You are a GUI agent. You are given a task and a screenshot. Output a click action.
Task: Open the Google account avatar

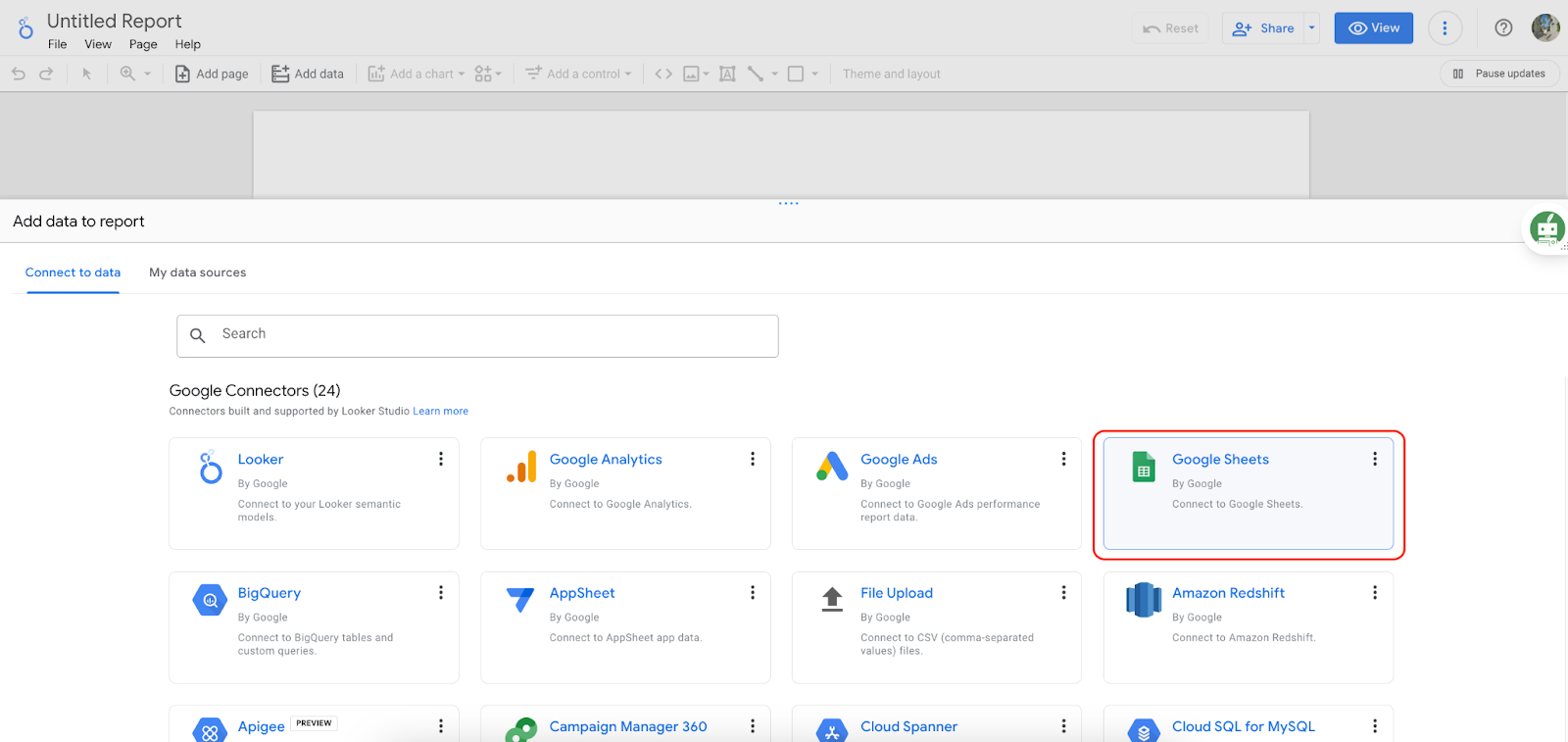tap(1545, 27)
